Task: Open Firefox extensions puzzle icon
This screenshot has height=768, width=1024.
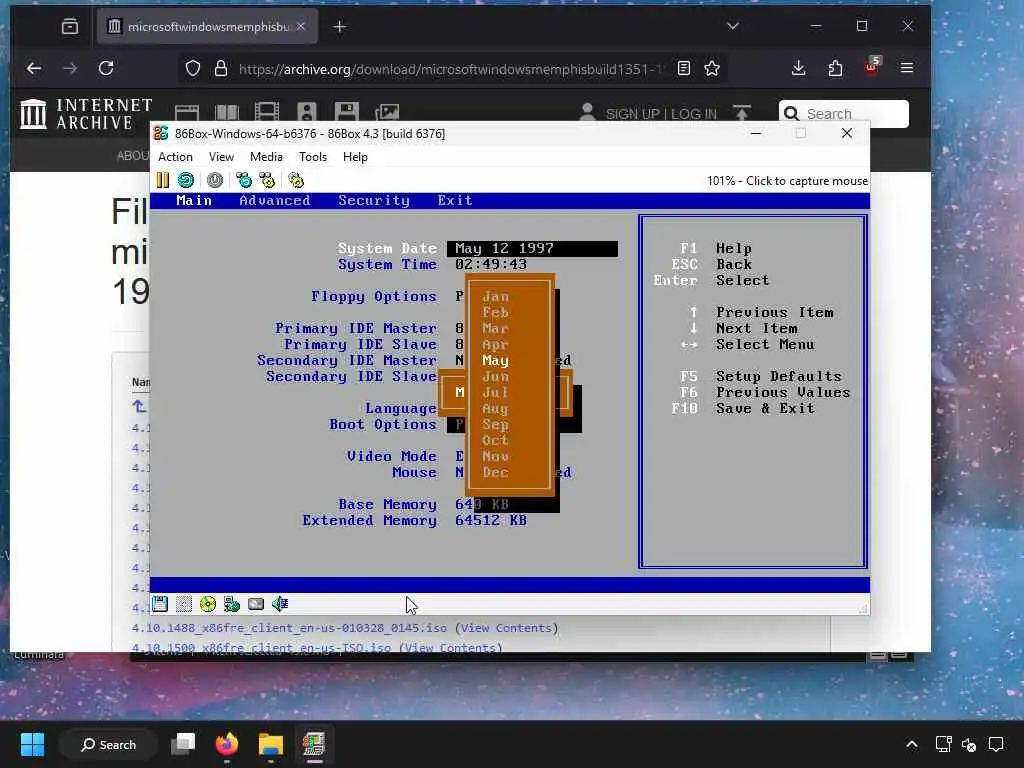Action: tap(835, 68)
